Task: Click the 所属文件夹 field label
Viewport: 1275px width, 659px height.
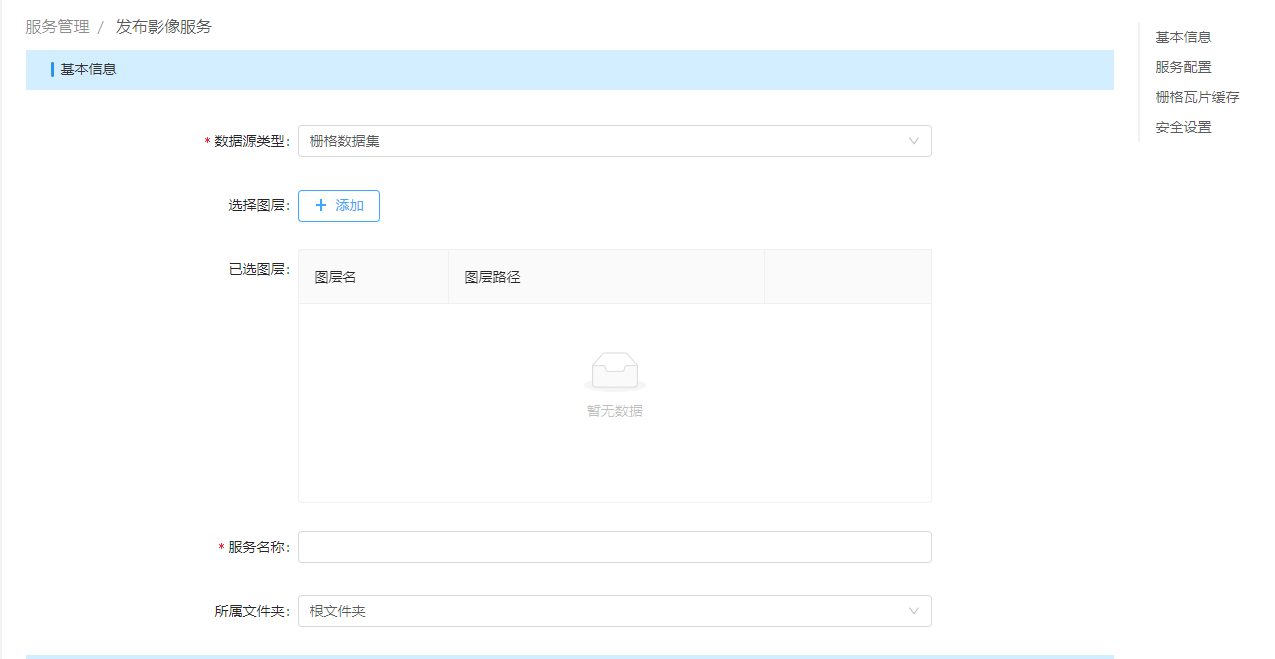Action: pos(250,611)
